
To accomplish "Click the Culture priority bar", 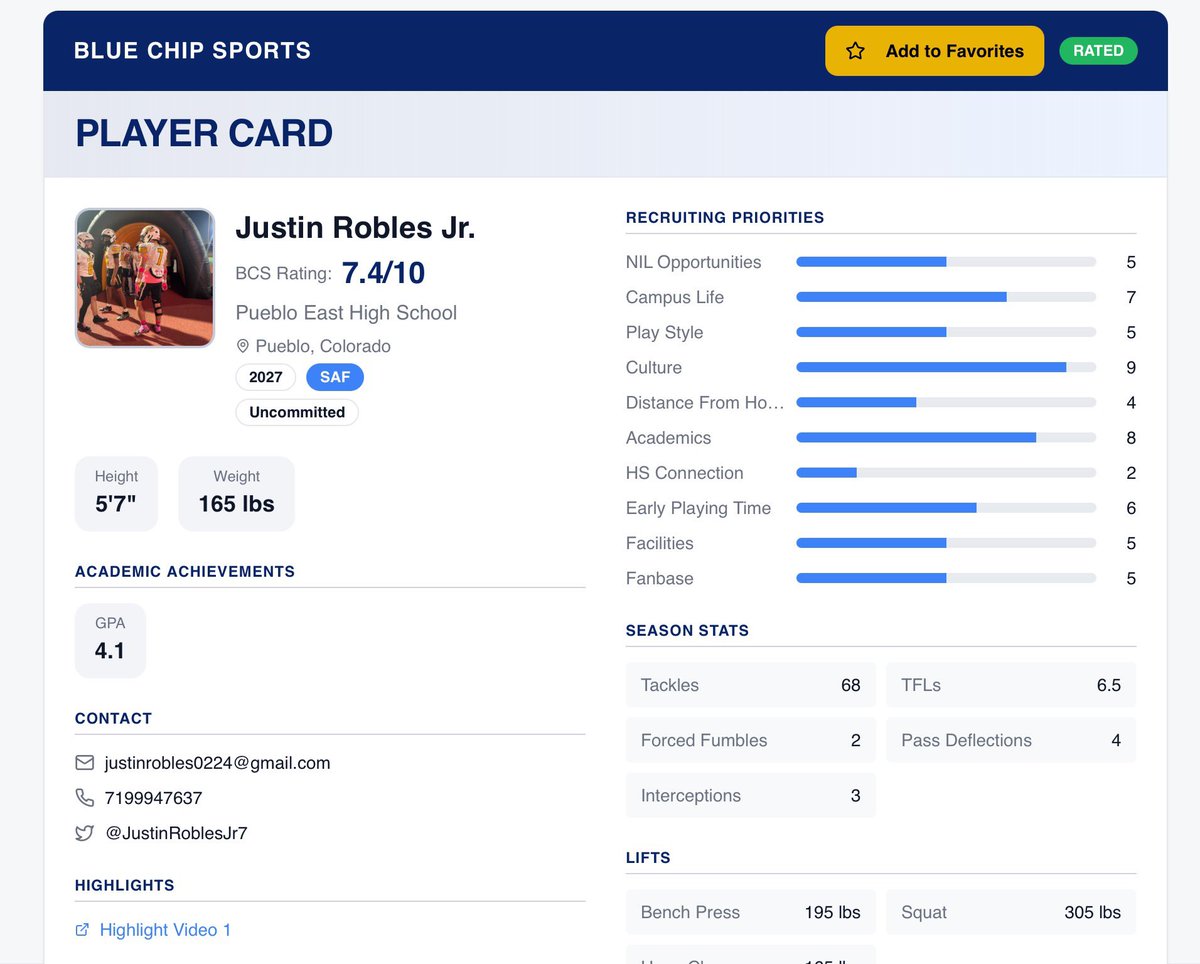I will [x=946, y=367].
